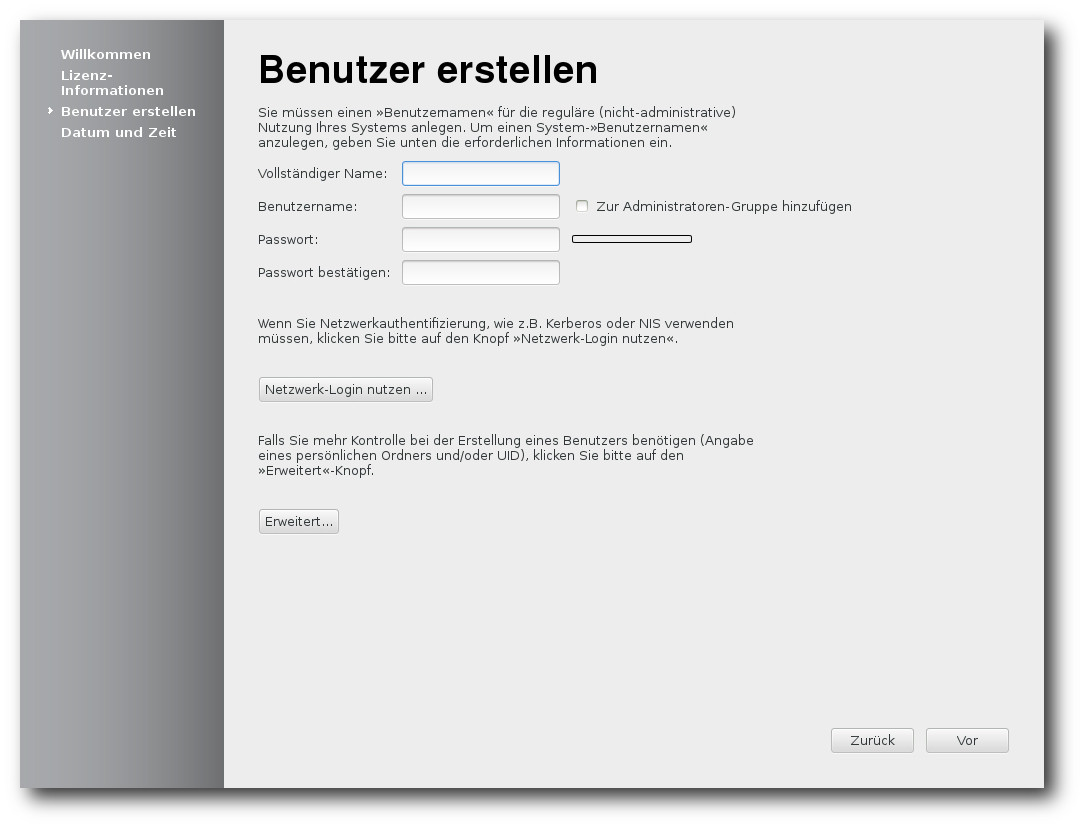The width and height of the screenshot is (1084, 828).
Task: Open the Erweitert… advanced options
Action: [298, 522]
